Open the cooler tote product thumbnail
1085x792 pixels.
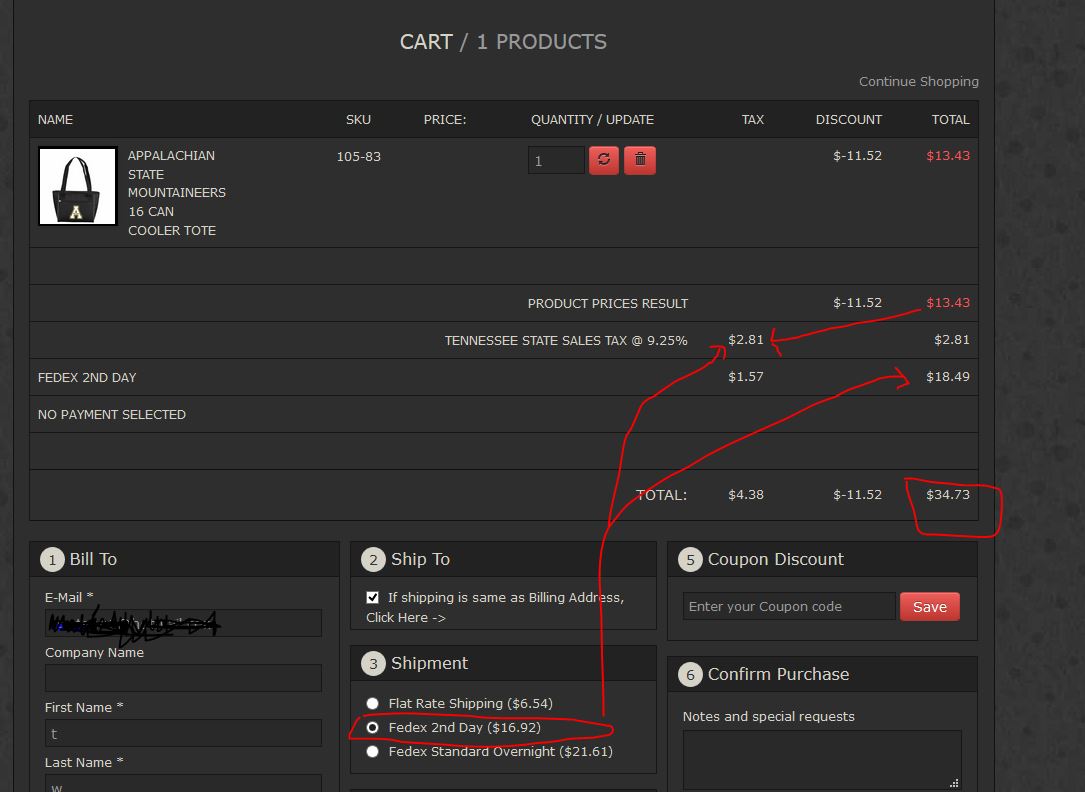click(77, 187)
